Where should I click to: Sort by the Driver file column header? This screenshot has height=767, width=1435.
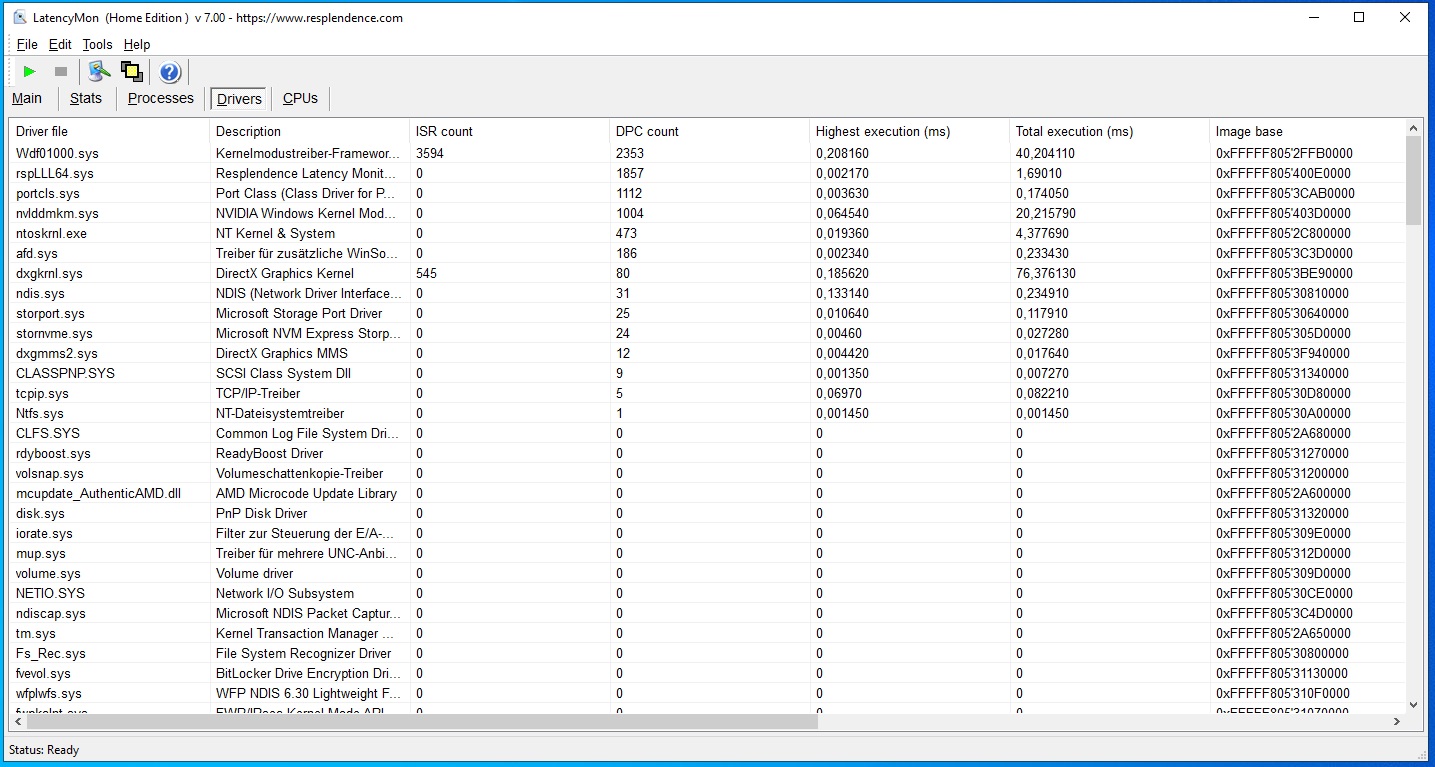(110, 131)
